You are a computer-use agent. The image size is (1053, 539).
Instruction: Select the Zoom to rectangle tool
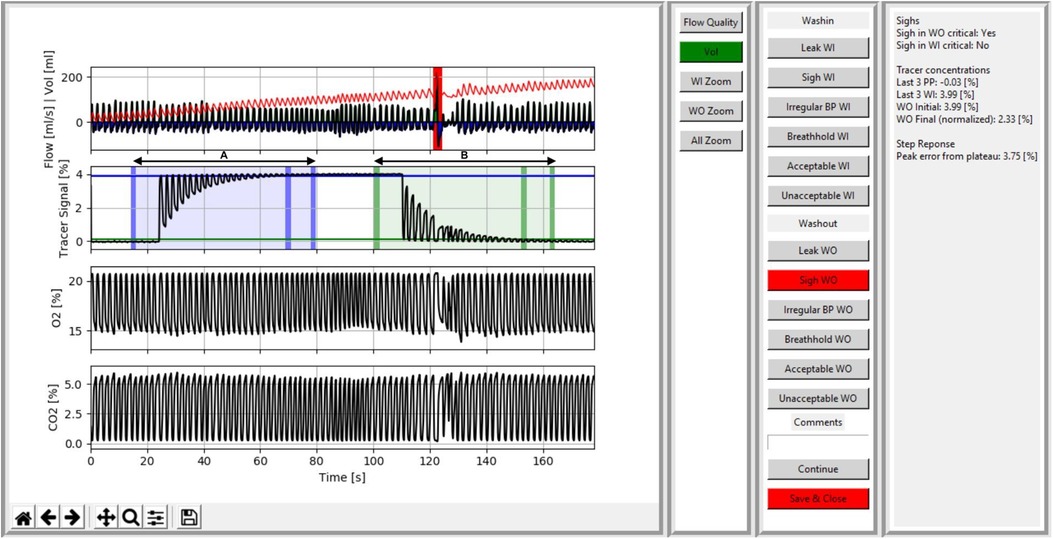pos(131,518)
